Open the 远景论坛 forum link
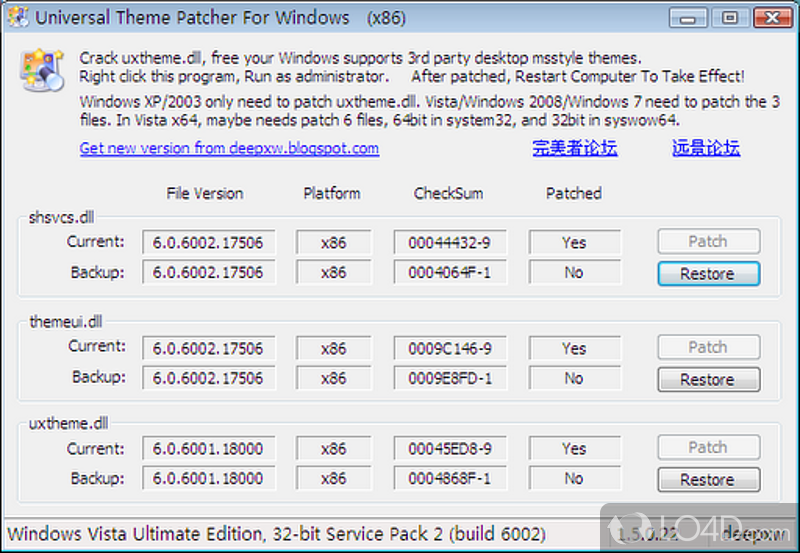This screenshot has width=800, height=553. (706, 148)
